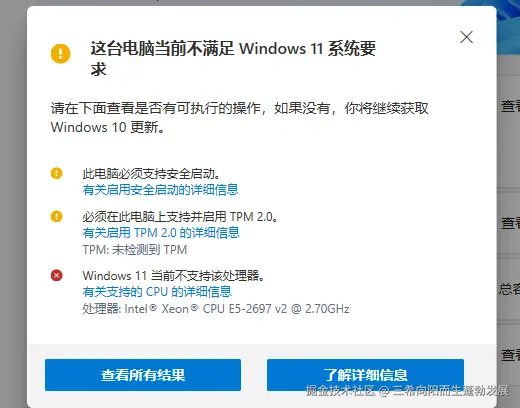The height and width of the screenshot is (408, 520).
Task: Click the yellow warning icon beside the TPM 2.0 requirement
Action: tap(56, 216)
